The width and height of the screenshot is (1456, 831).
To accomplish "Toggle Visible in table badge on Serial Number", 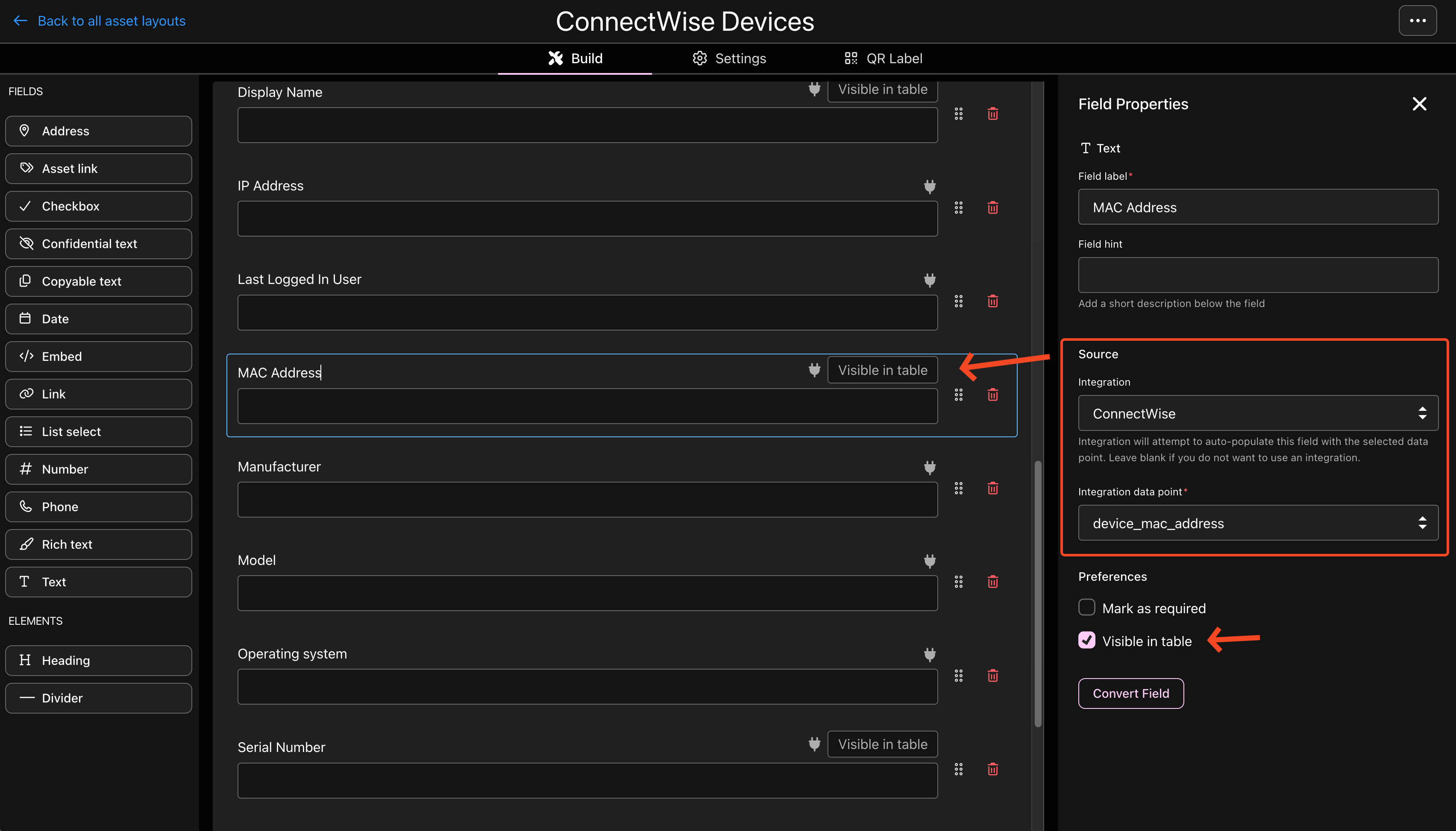I will (x=882, y=744).
